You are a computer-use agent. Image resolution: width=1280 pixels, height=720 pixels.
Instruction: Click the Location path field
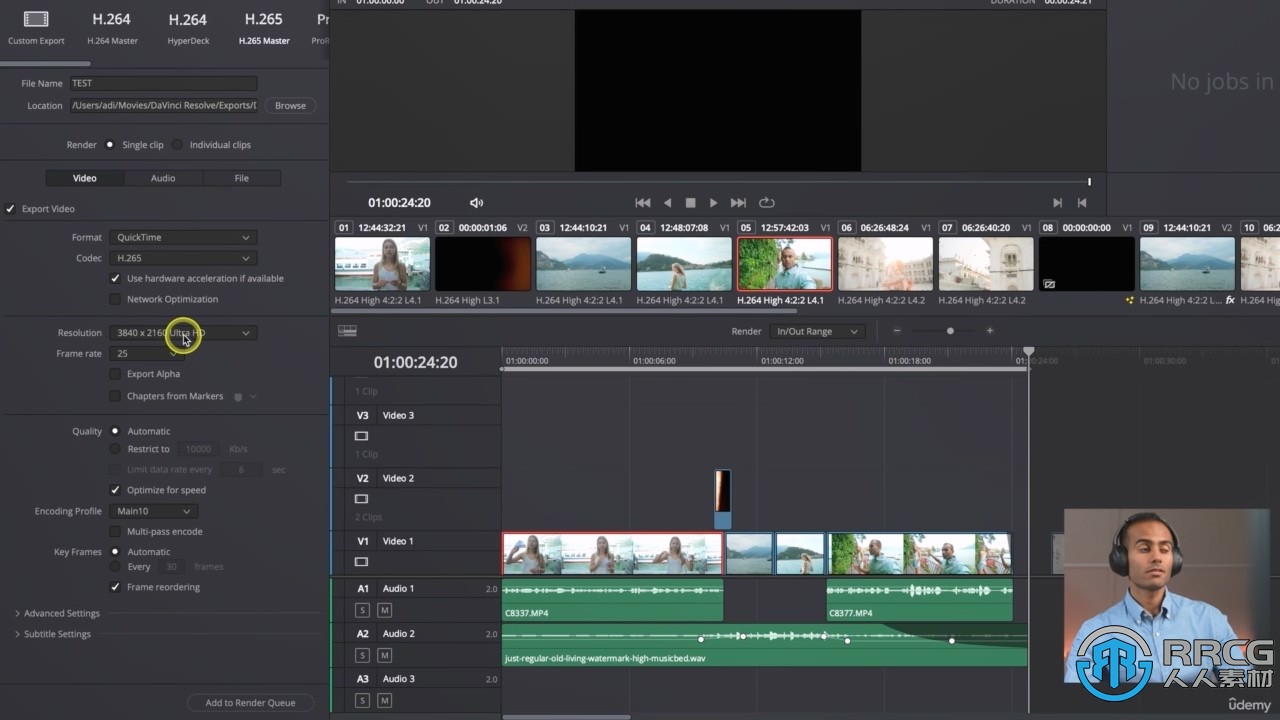163,105
